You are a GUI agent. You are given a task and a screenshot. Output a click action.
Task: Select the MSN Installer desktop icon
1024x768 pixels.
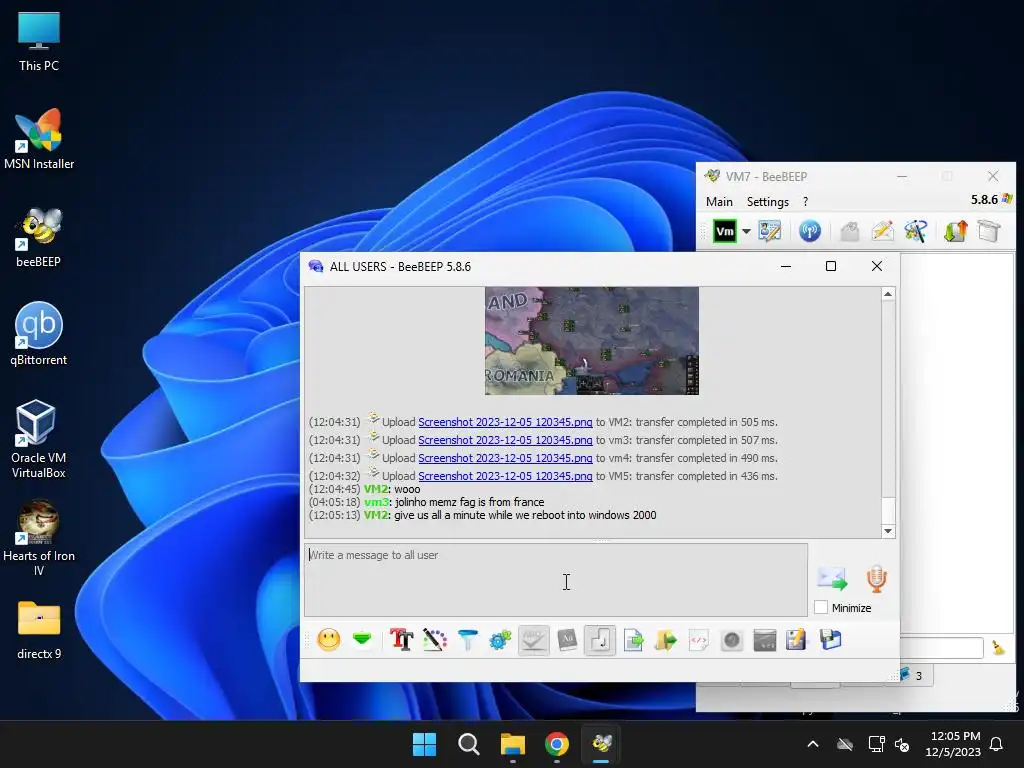pyautogui.click(x=39, y=139)
